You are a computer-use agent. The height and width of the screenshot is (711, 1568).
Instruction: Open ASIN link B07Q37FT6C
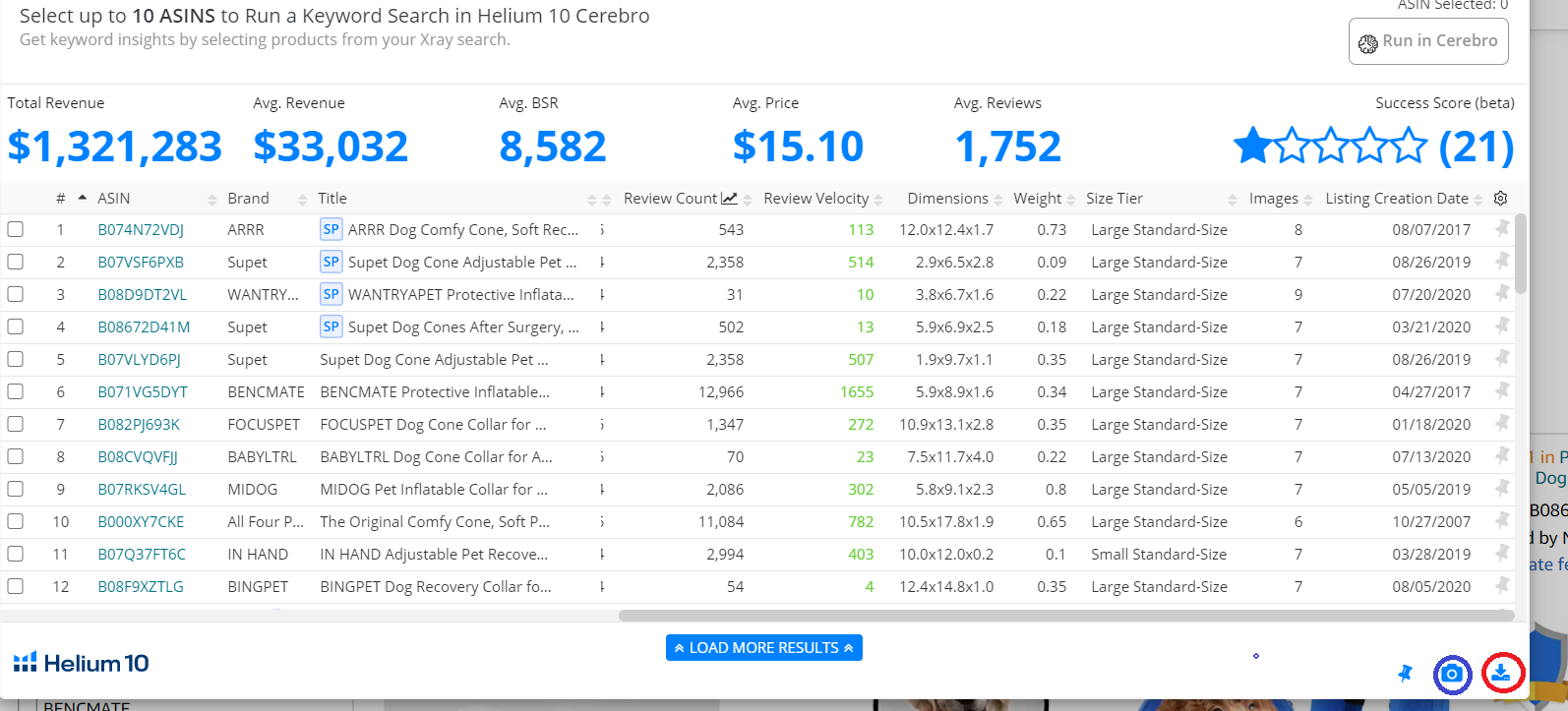(142, 555)
